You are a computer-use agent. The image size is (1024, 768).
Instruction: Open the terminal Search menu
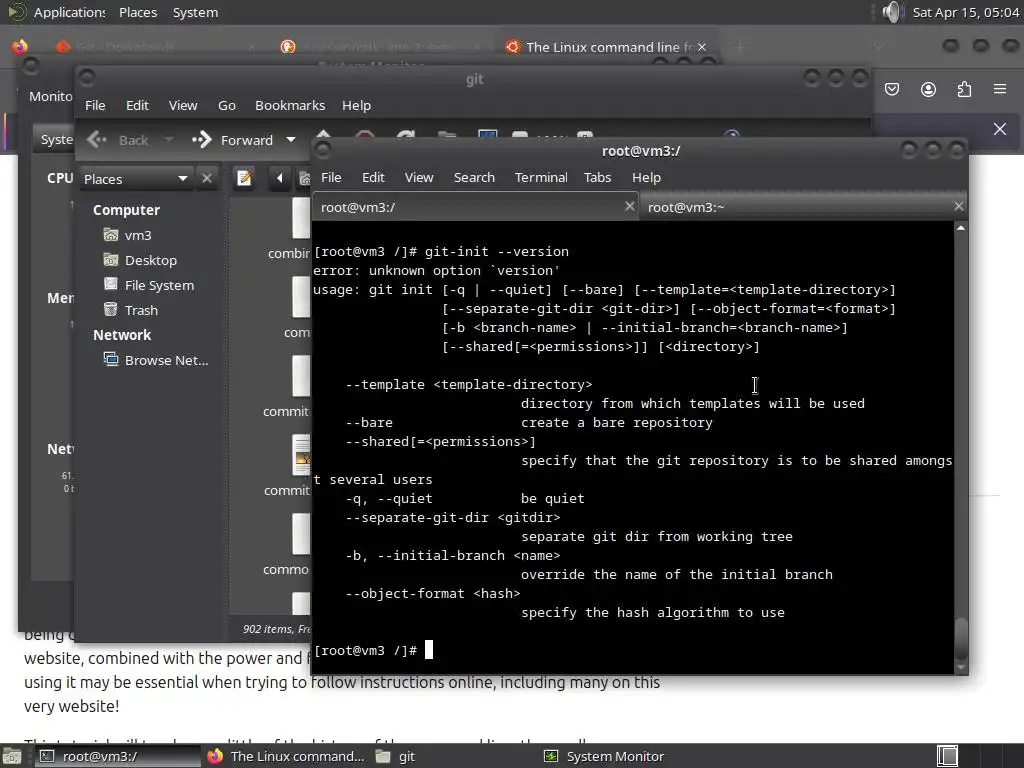[x=474, y=177]
